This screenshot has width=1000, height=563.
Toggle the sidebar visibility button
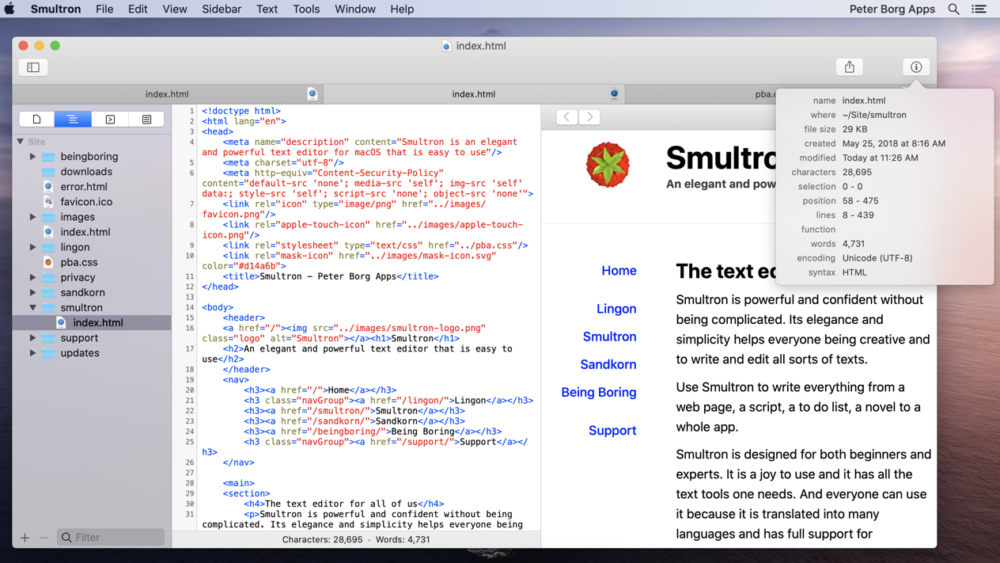33,67
